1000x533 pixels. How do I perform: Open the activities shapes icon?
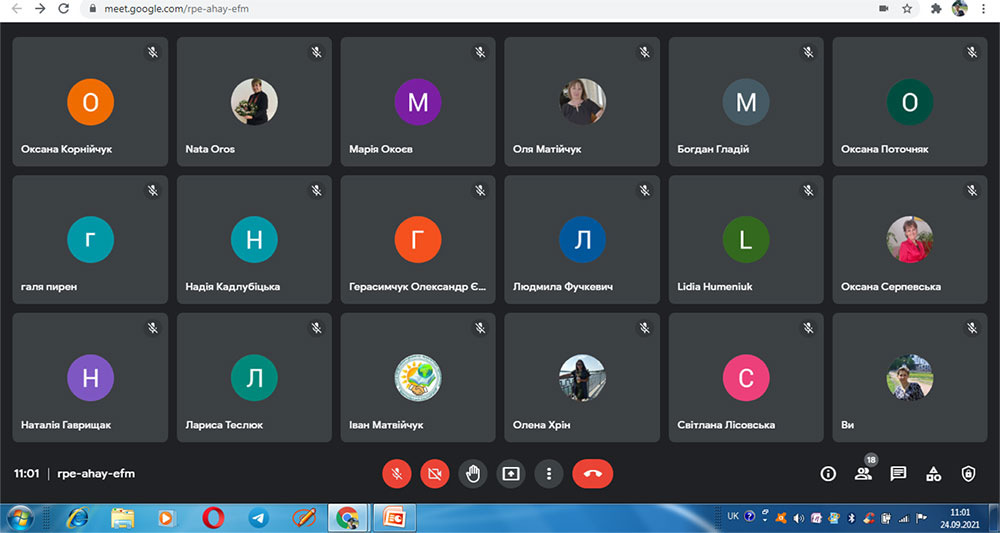tap(933, 474)
